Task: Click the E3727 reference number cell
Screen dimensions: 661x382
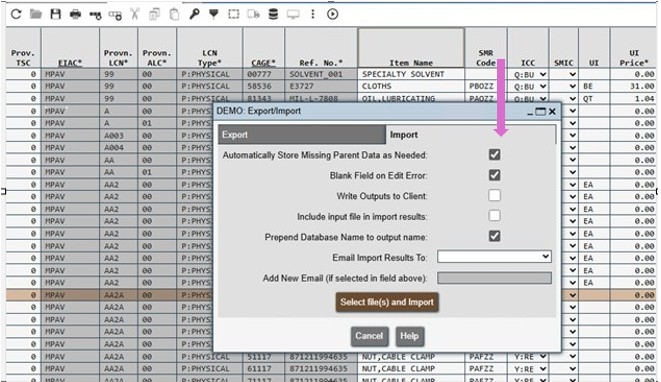Action: [321, 86]
